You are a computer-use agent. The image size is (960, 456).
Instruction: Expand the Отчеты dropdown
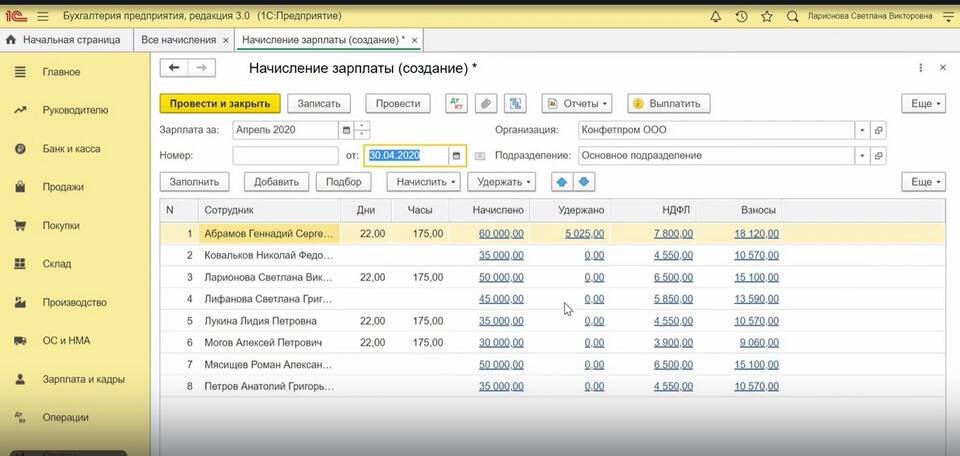coord(577,103)
